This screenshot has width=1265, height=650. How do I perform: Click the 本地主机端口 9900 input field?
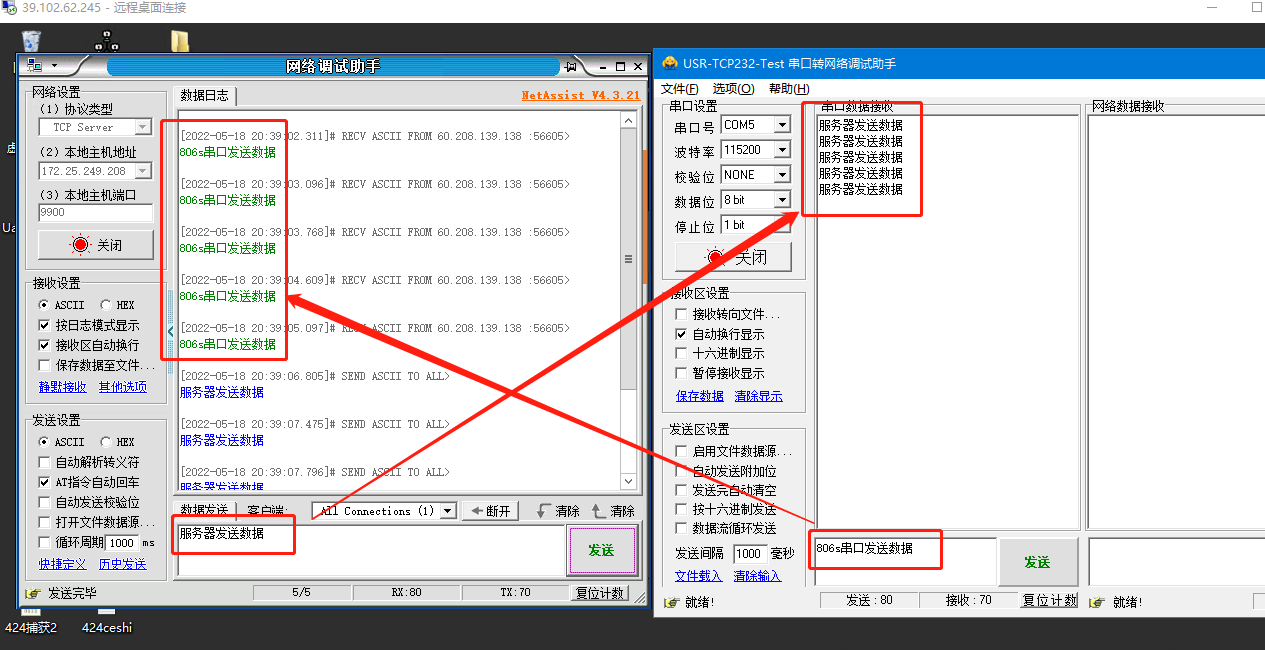coord(95,213)
